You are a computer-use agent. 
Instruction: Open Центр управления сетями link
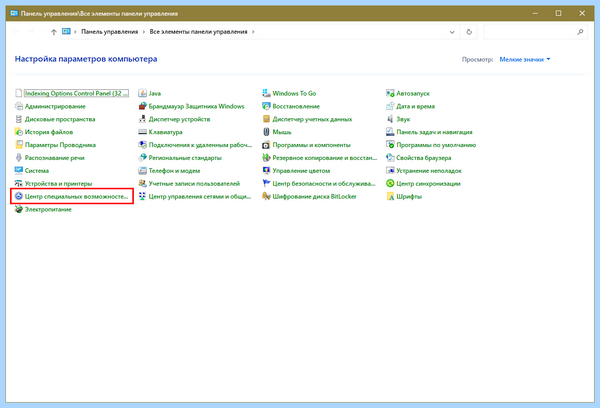[x=200, y=196]
